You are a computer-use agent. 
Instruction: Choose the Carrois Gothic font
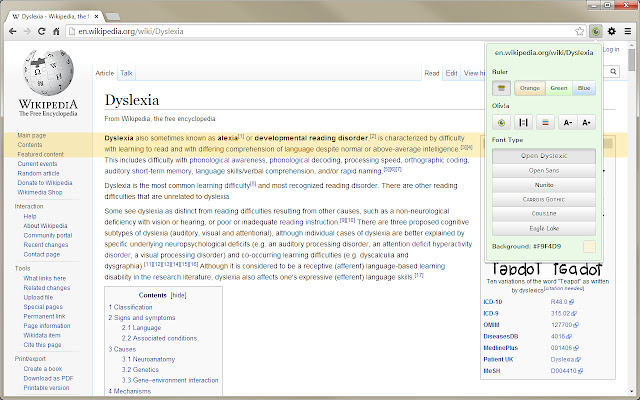(544, 199)
